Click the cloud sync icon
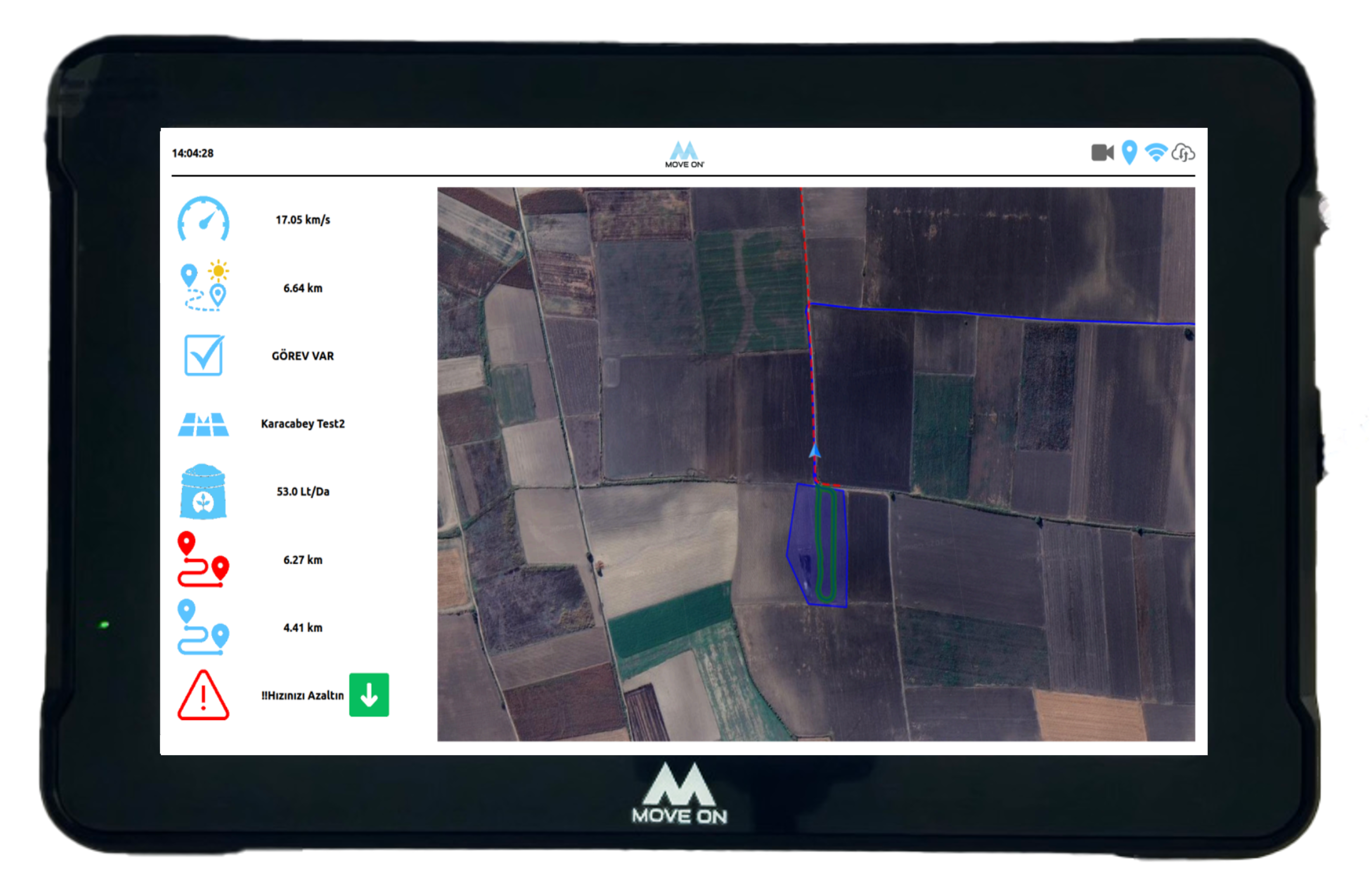 1183,153
